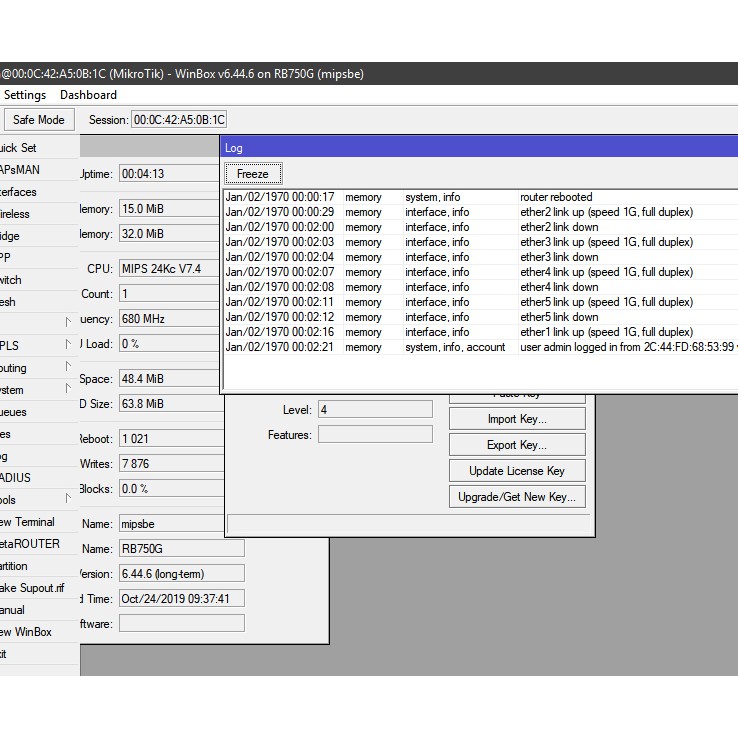
Task: Click the Freeze button in Log window
Action: click(x=252, y=173)
